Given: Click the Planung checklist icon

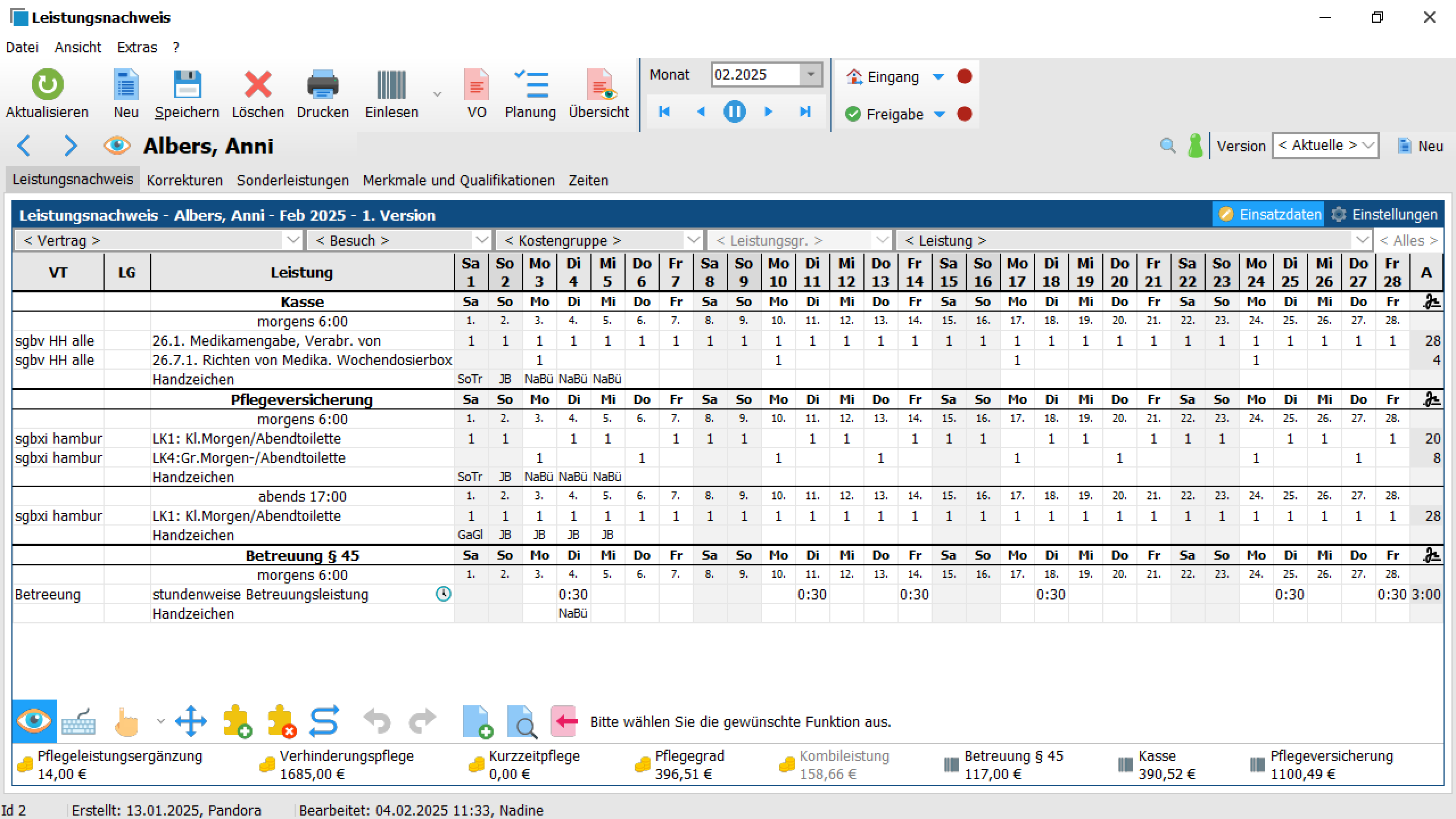Looking at the screenshot, I should tap(530, 85).
